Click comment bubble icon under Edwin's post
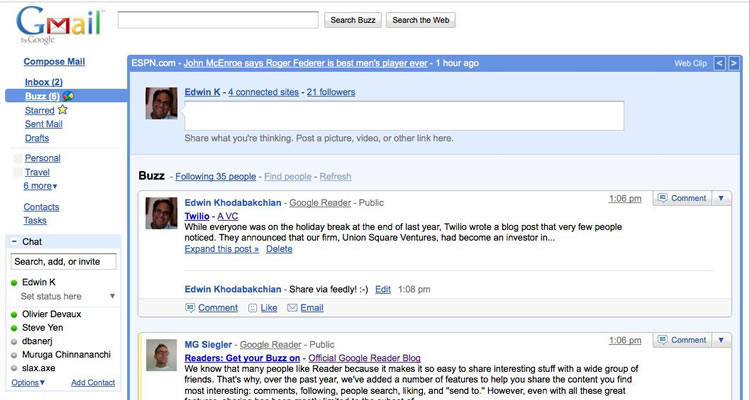This screenshot has height=400, width=750. point(190,308)
